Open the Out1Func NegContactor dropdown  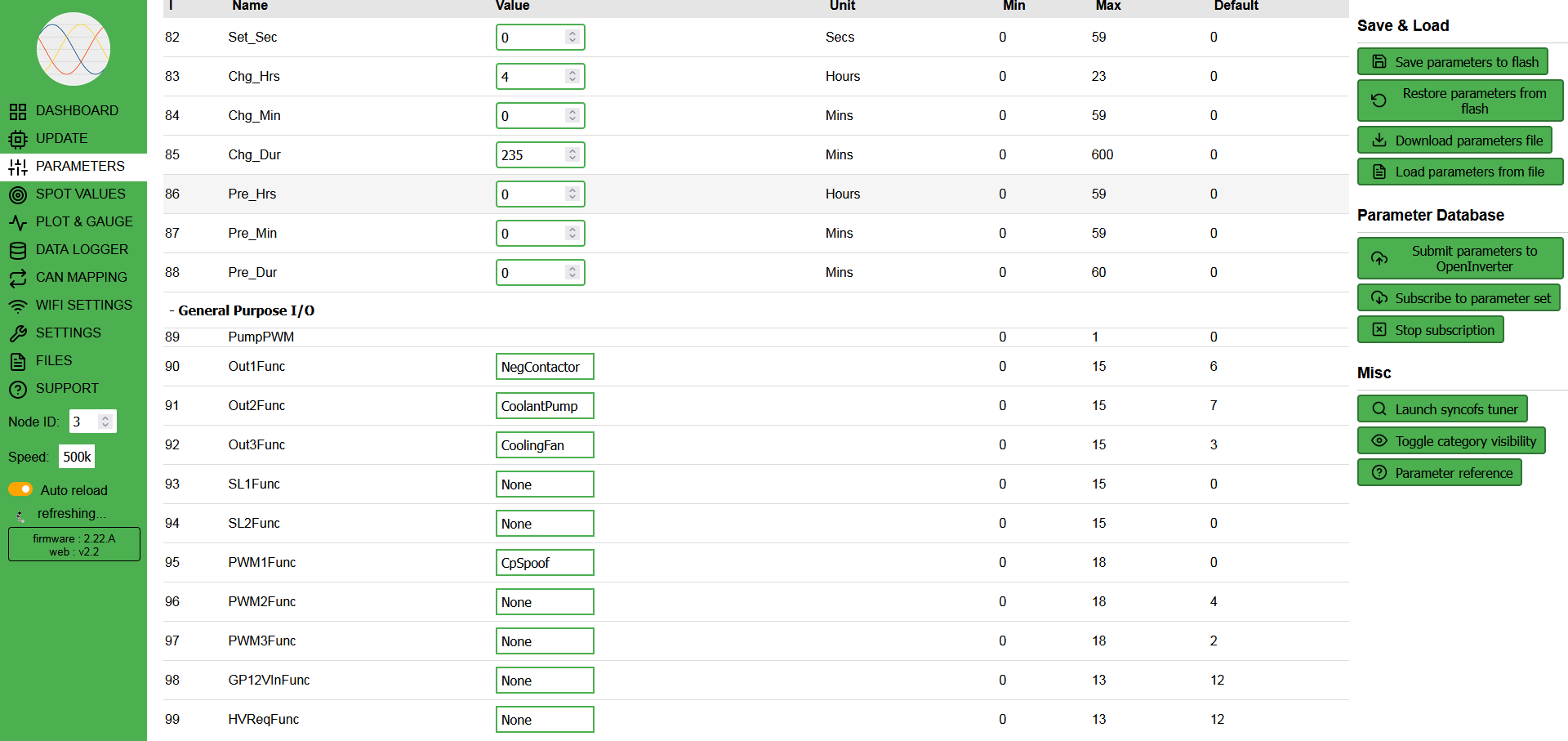click(x=544, y=367)
